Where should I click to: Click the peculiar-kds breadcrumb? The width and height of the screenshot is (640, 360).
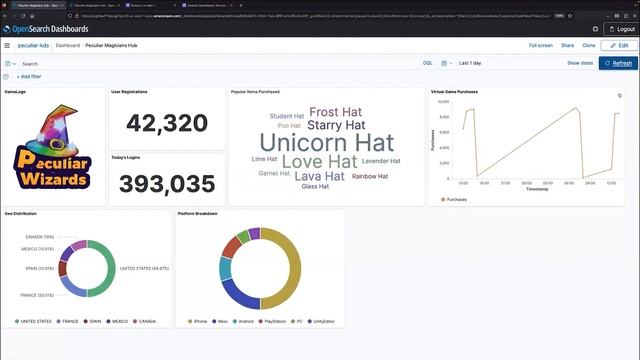[x=33, y=45]
